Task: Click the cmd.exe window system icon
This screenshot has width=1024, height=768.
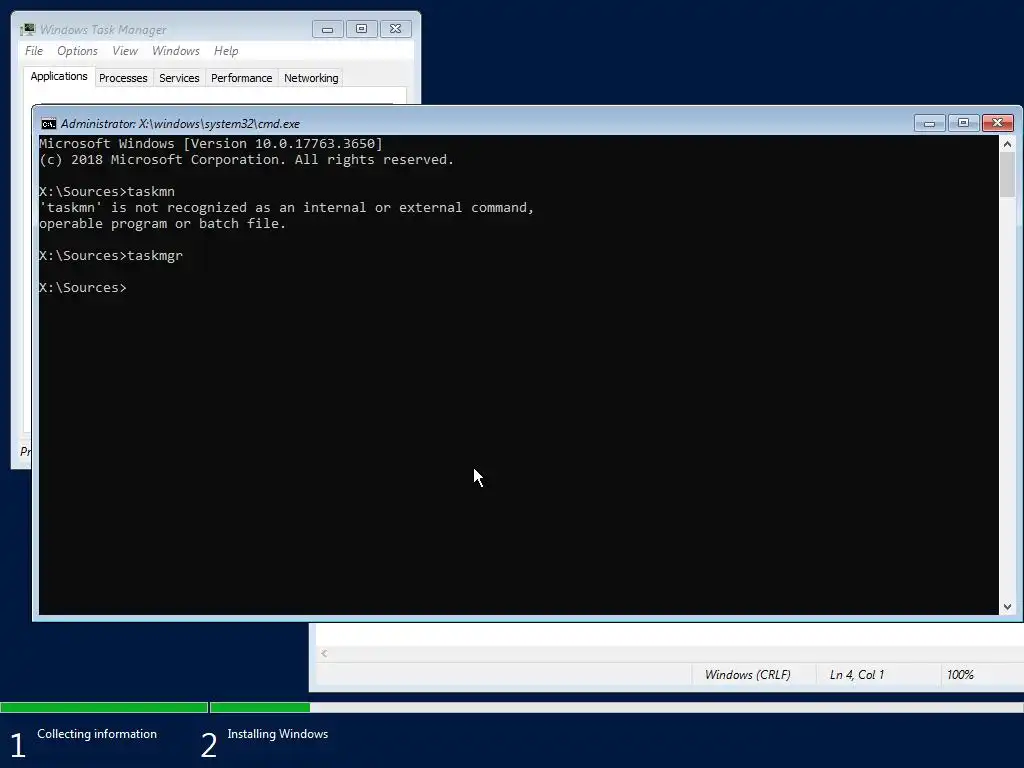Action: 48,124
